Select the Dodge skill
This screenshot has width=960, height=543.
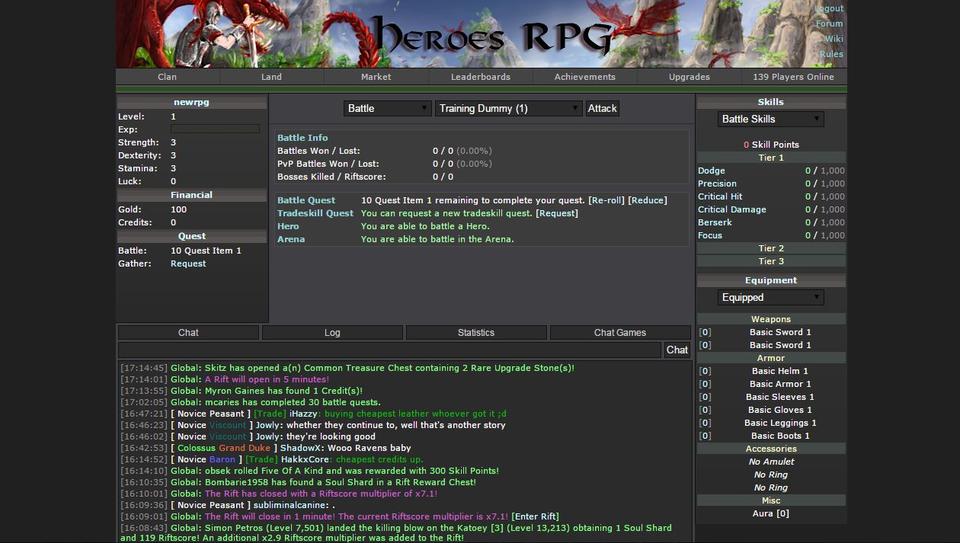point(711,171)
